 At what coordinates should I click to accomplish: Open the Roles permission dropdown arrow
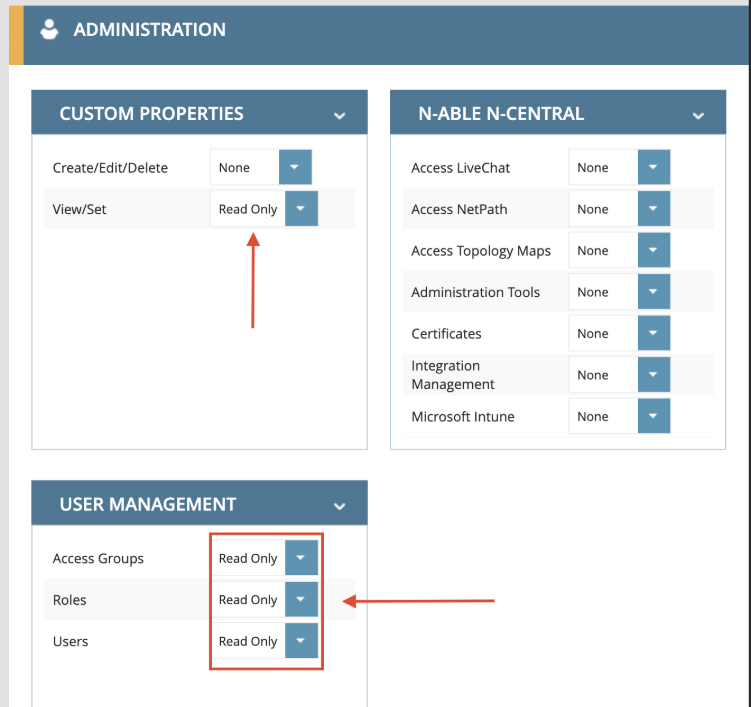click(301, 600)
